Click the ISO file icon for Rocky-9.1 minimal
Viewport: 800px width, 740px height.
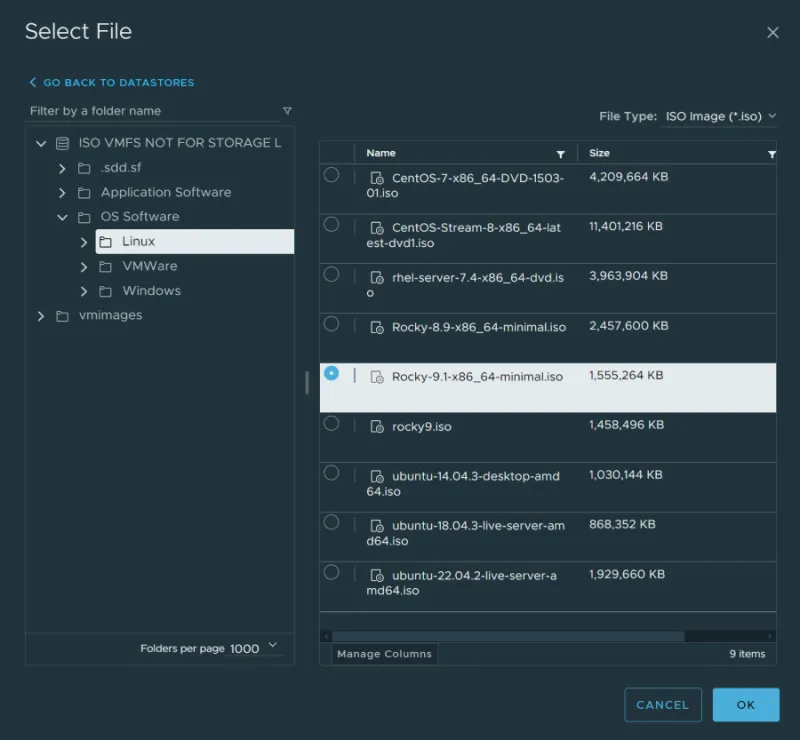(x=377, y=377)
